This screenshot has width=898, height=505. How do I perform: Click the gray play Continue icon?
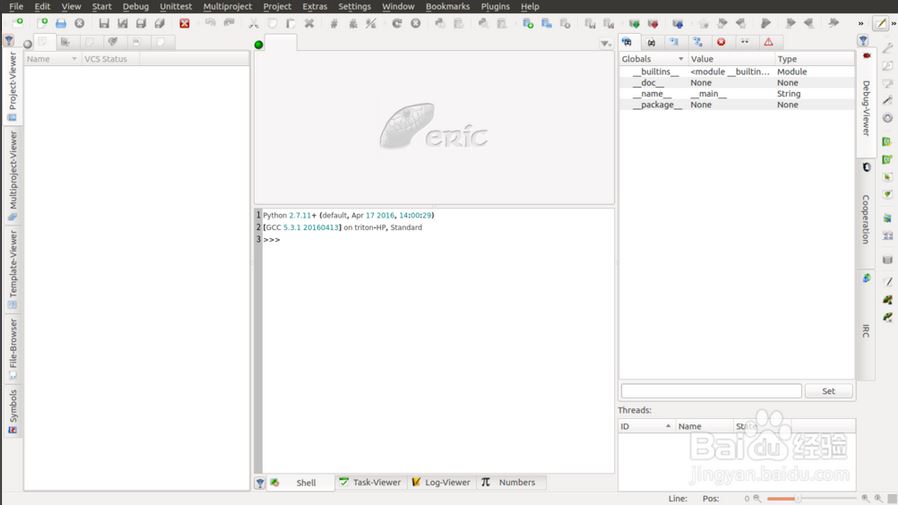tap(766, 23)
